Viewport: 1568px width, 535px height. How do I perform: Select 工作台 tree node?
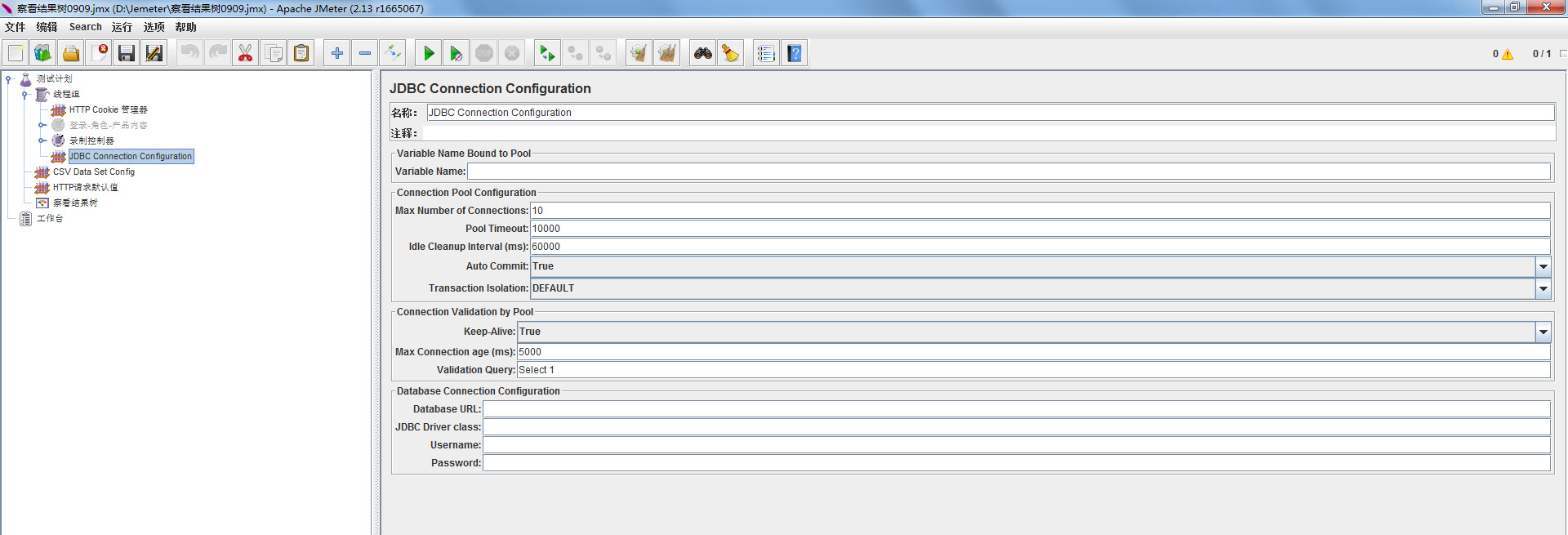[x=50, y=218]
